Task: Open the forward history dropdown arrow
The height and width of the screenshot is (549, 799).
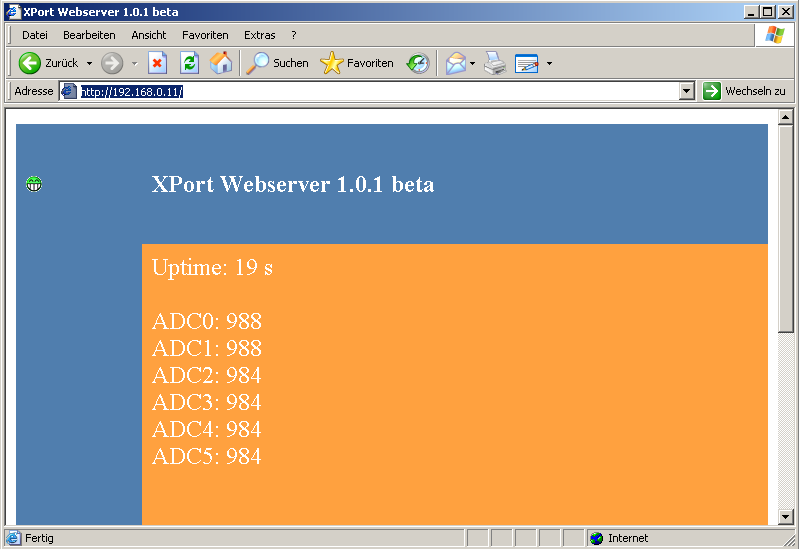Action: [135, 64]
